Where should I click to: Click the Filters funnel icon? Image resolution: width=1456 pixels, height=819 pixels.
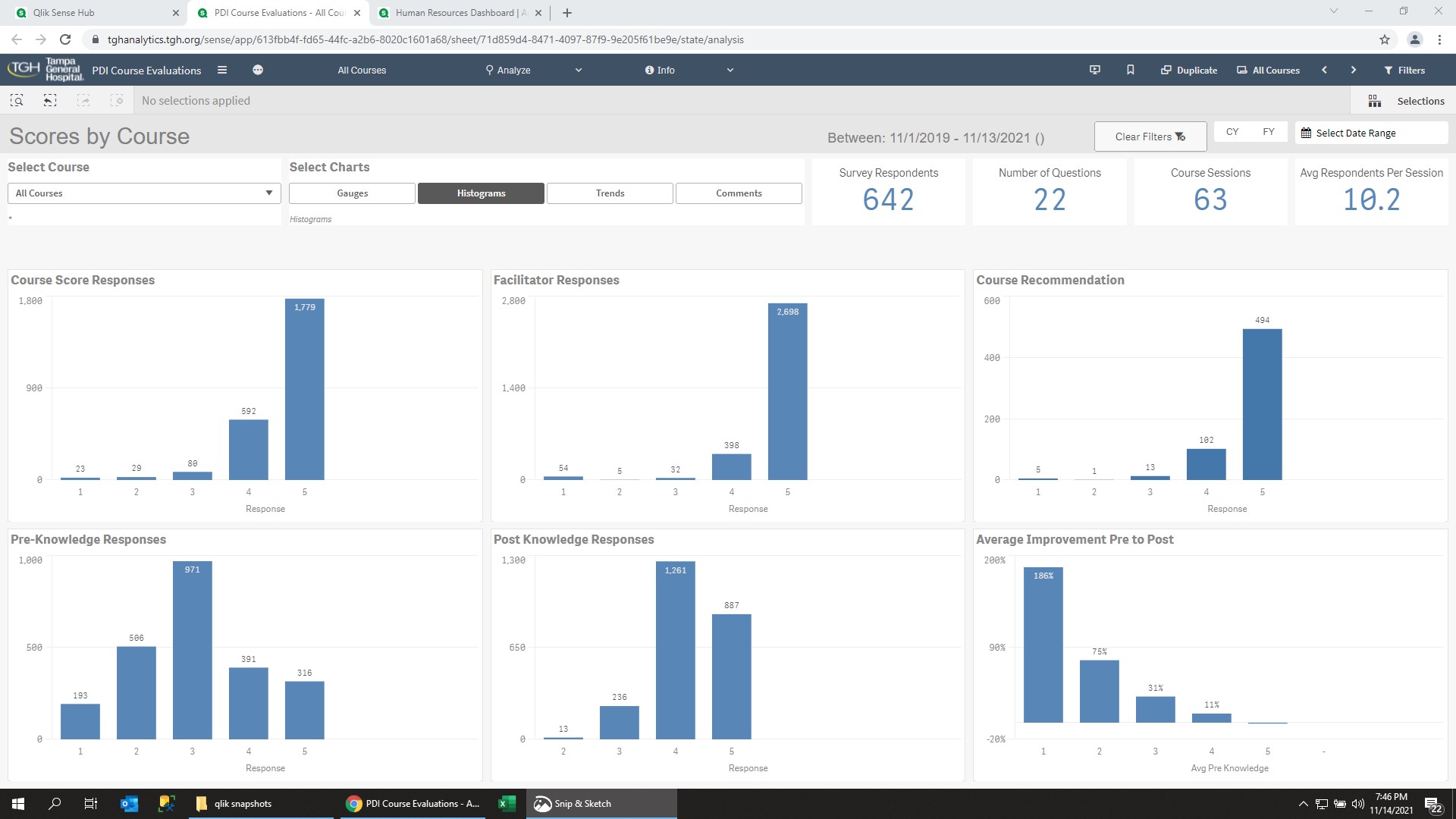[x=1390, y=70]
